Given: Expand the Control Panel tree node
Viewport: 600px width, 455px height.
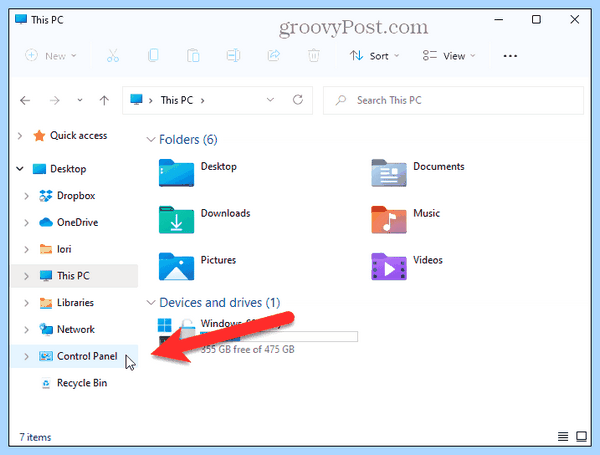Looking at the screenshot, I should click(26, 357).
